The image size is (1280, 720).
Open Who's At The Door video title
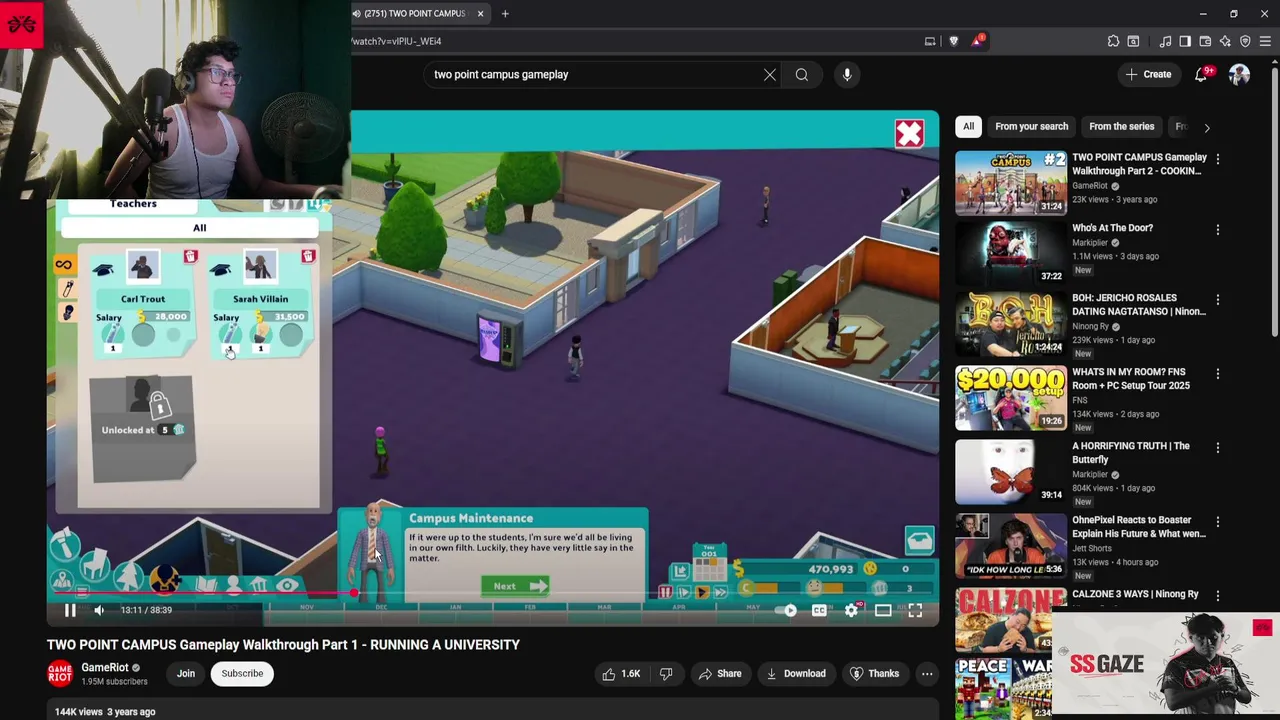[1112, 228]
